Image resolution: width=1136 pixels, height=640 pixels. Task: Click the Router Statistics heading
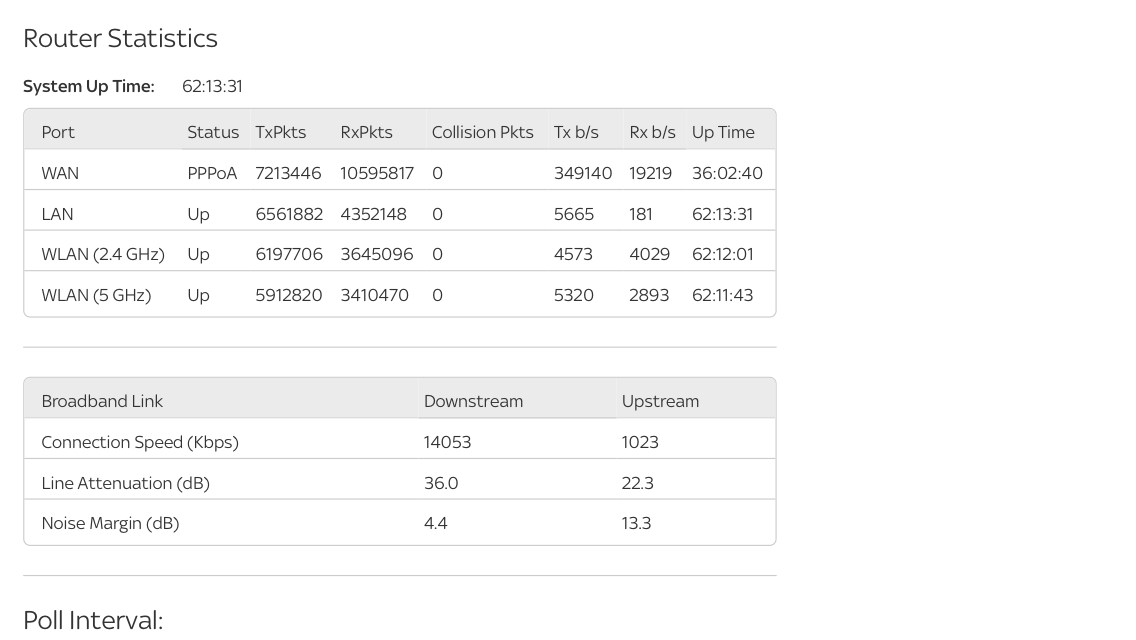(120, 37)
